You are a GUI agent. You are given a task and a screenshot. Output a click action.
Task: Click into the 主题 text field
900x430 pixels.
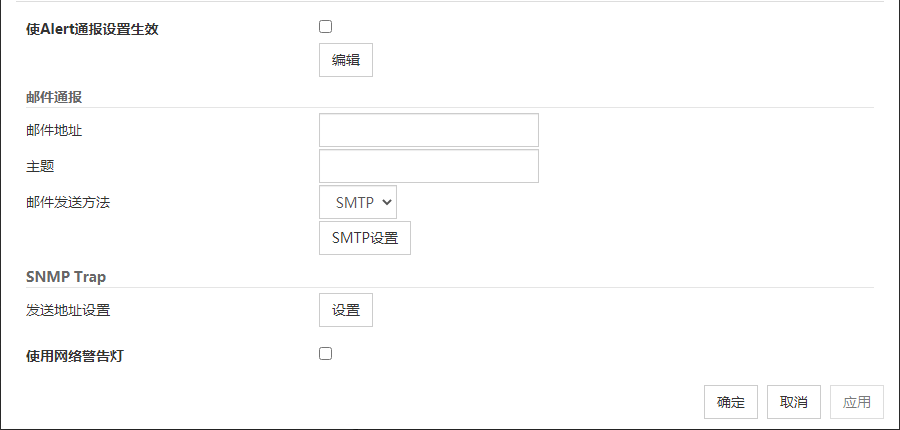(x=428, y=166)
